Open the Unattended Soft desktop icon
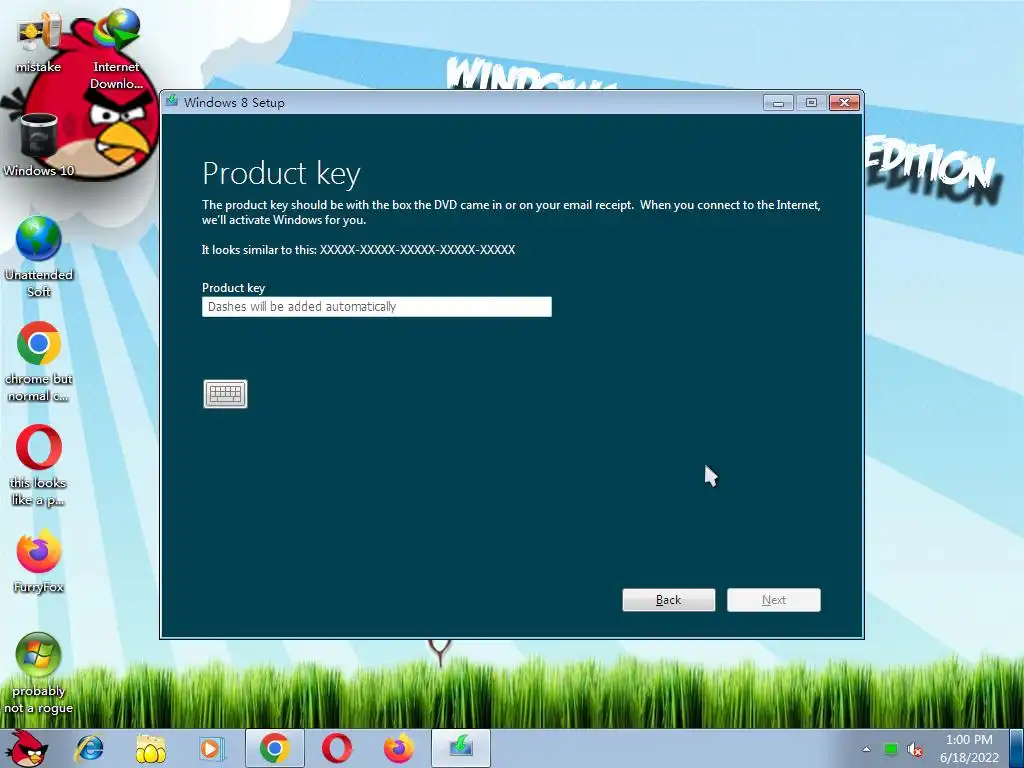 [x=39, y=256]
